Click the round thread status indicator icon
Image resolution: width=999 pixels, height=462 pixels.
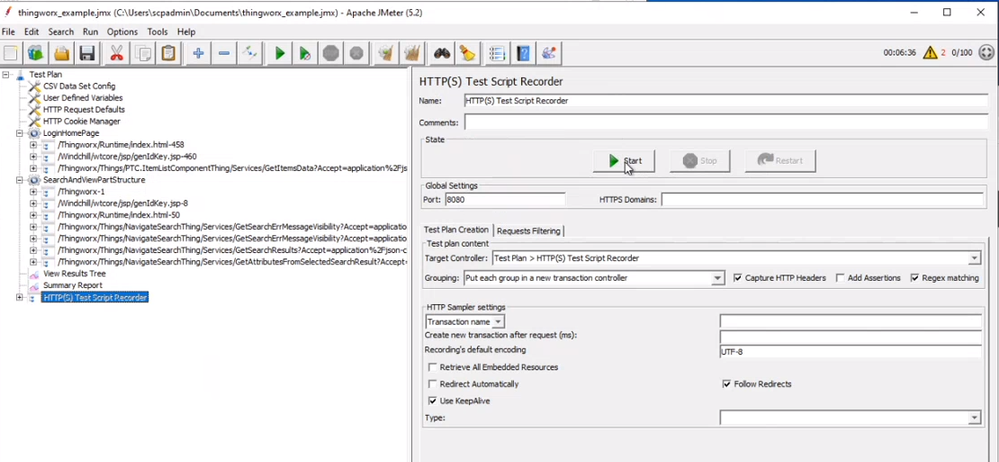(x=986, y=52)
